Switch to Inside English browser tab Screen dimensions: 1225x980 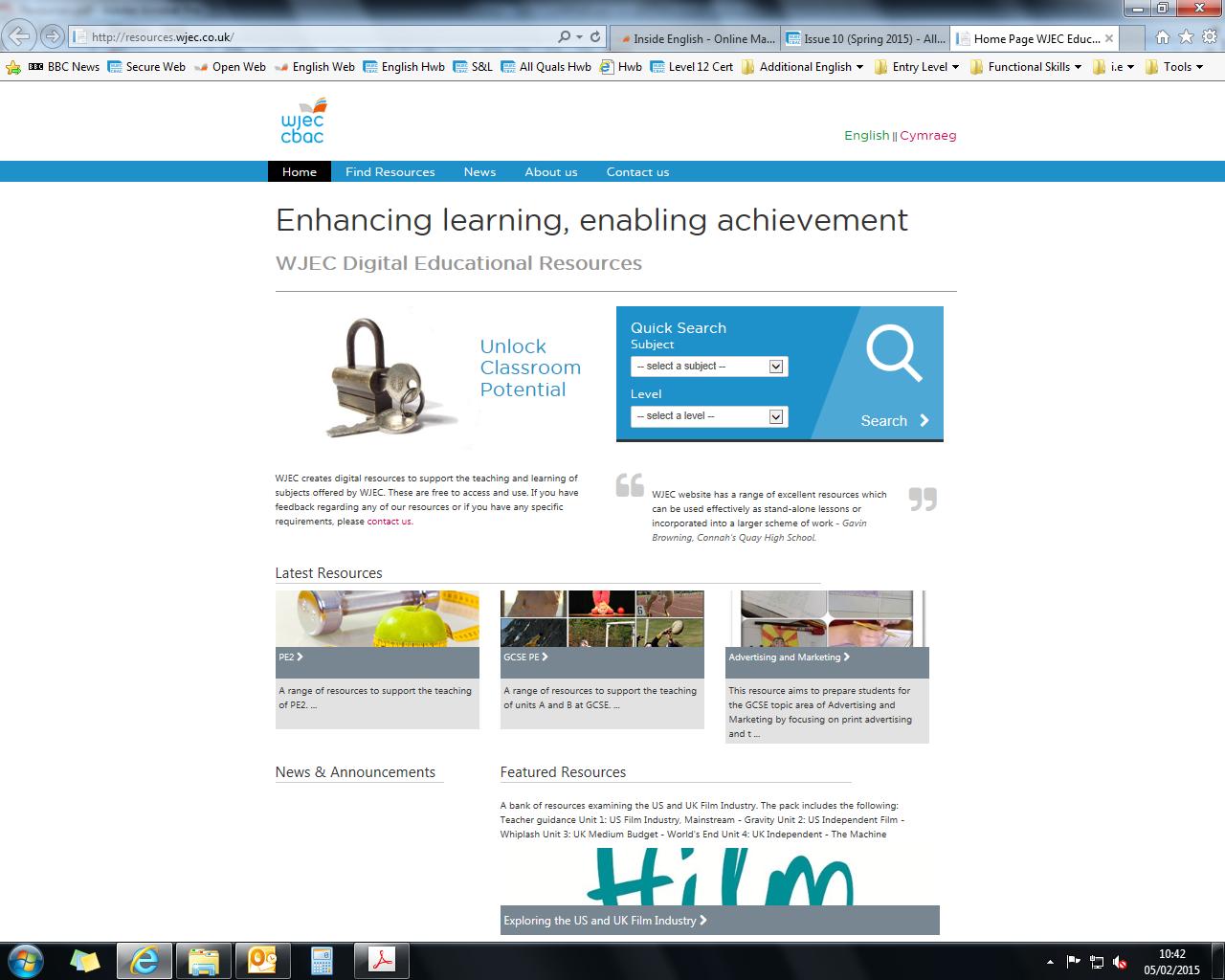tap(695, 38)
